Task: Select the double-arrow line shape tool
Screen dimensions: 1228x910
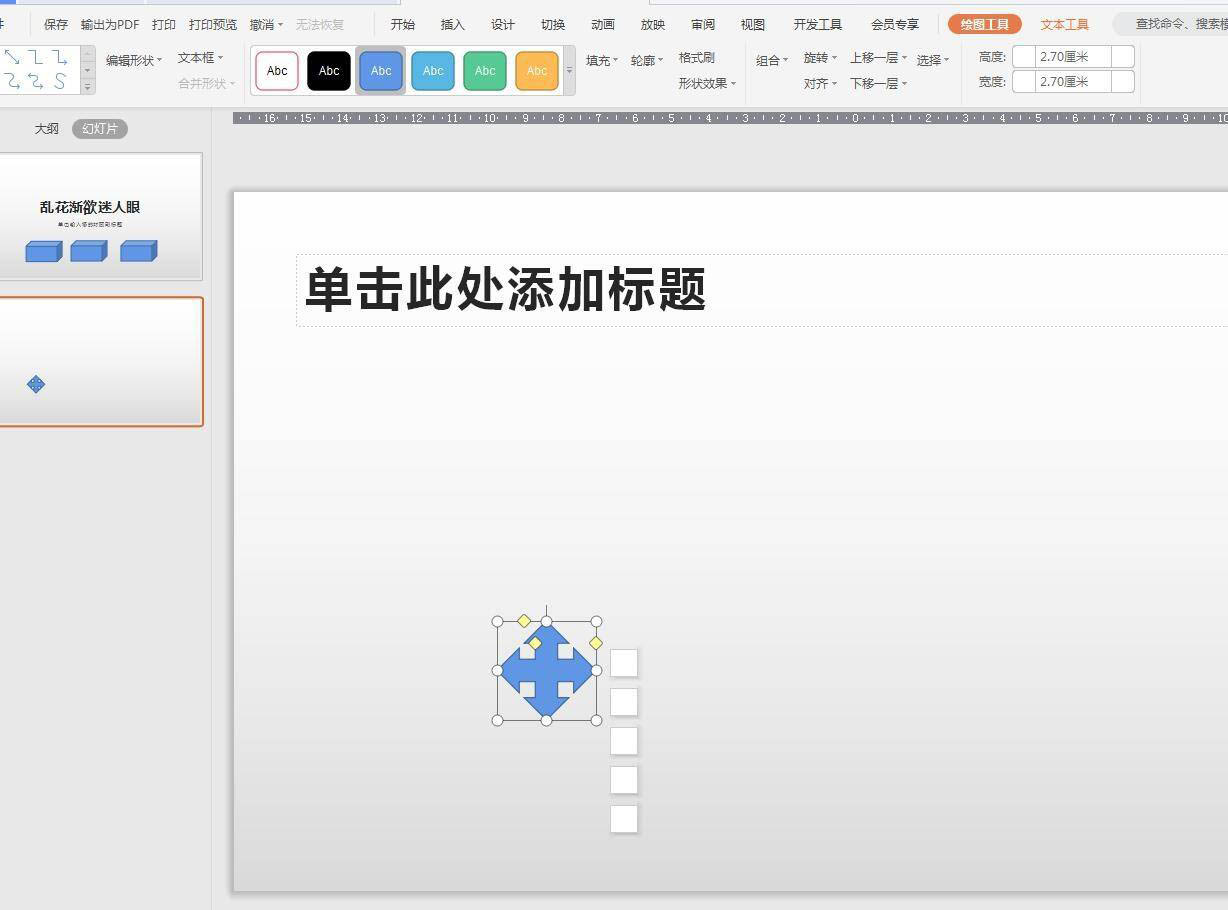Action: point(13,57)
